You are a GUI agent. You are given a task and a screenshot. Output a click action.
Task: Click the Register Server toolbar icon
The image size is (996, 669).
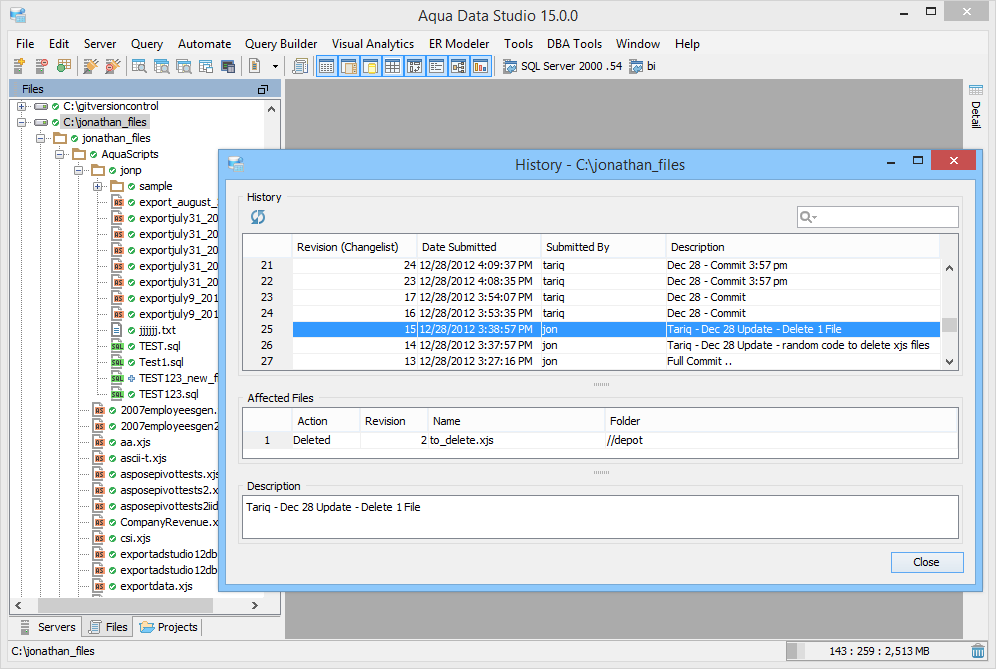(x=19, y=66)
